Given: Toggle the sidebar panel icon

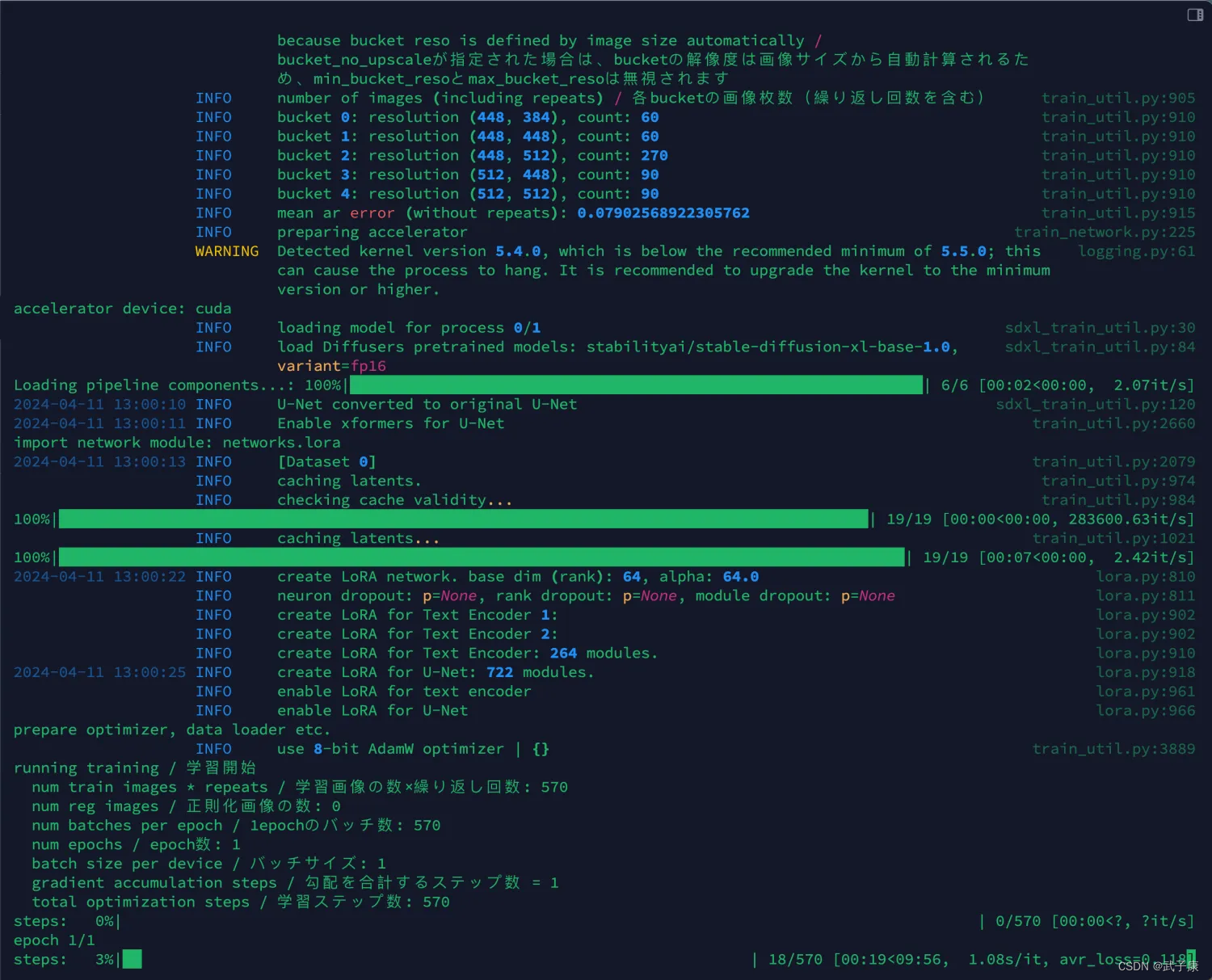Looking at the screenshot, I should (x=1195, y=15).
